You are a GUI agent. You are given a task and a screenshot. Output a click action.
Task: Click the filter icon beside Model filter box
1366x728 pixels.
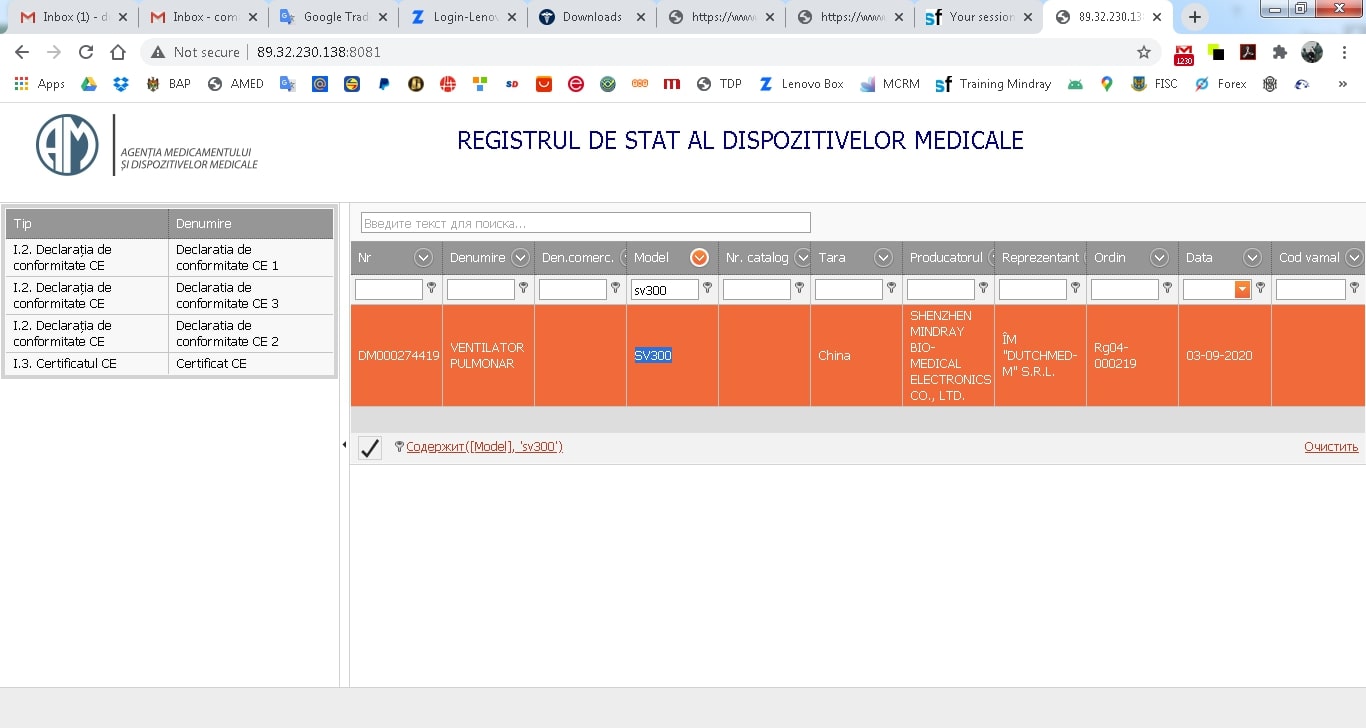point(708,288)
